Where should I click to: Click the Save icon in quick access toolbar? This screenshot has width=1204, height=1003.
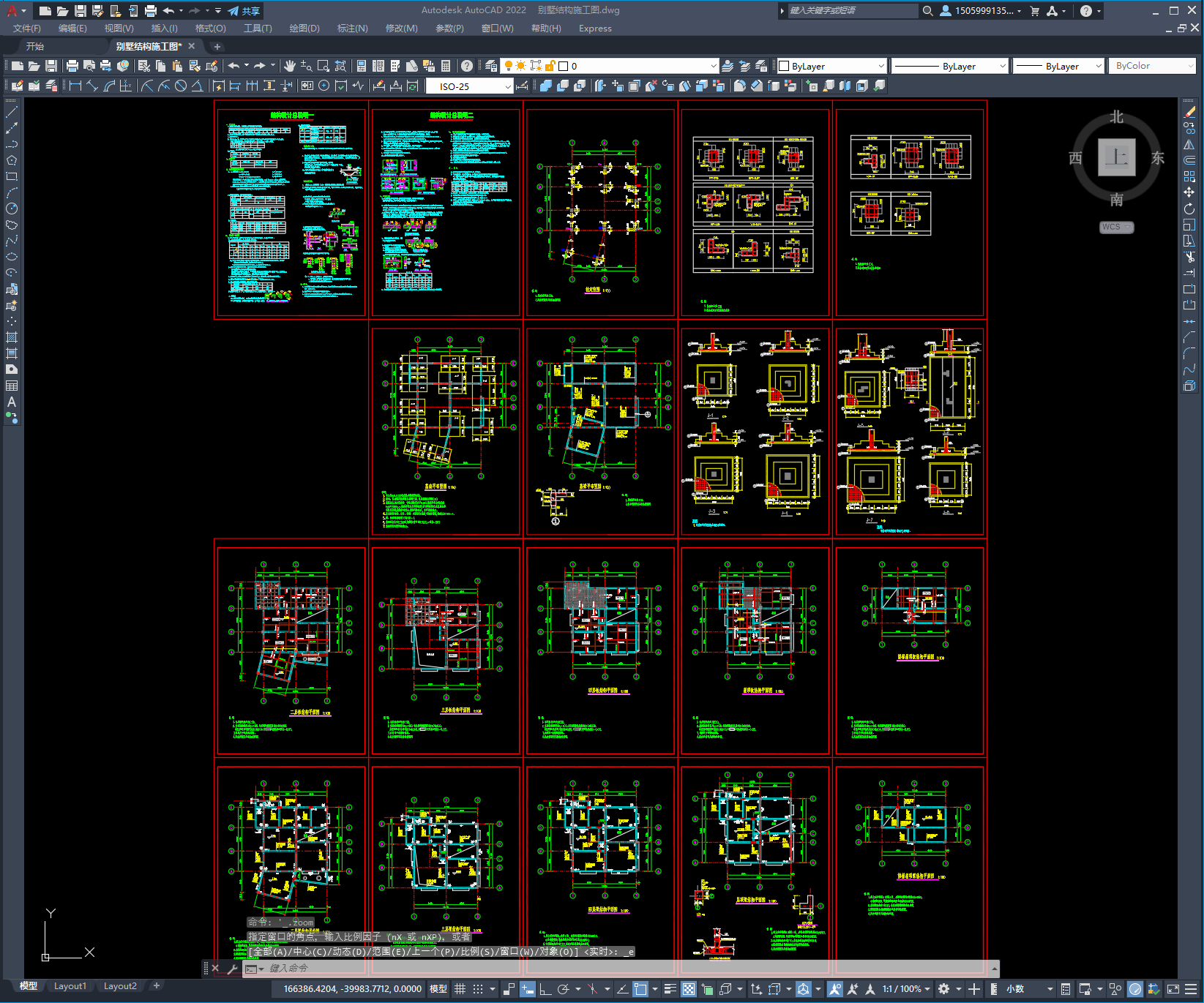(81, 11)
